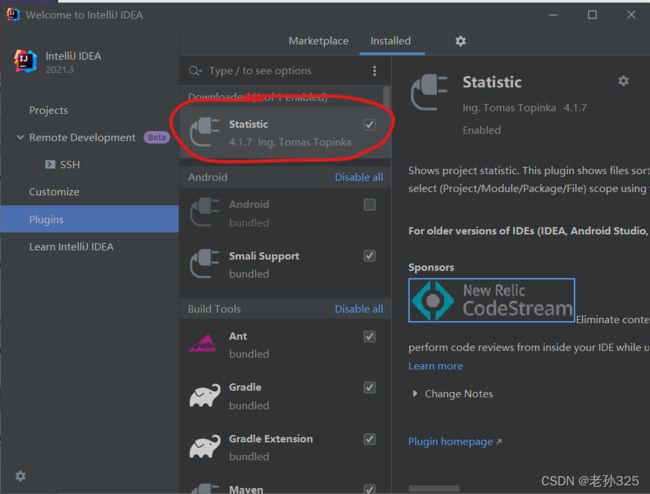Viewport: 650px width, 494px height.
Task: Open the Learn more link
Action: [436, 366]
